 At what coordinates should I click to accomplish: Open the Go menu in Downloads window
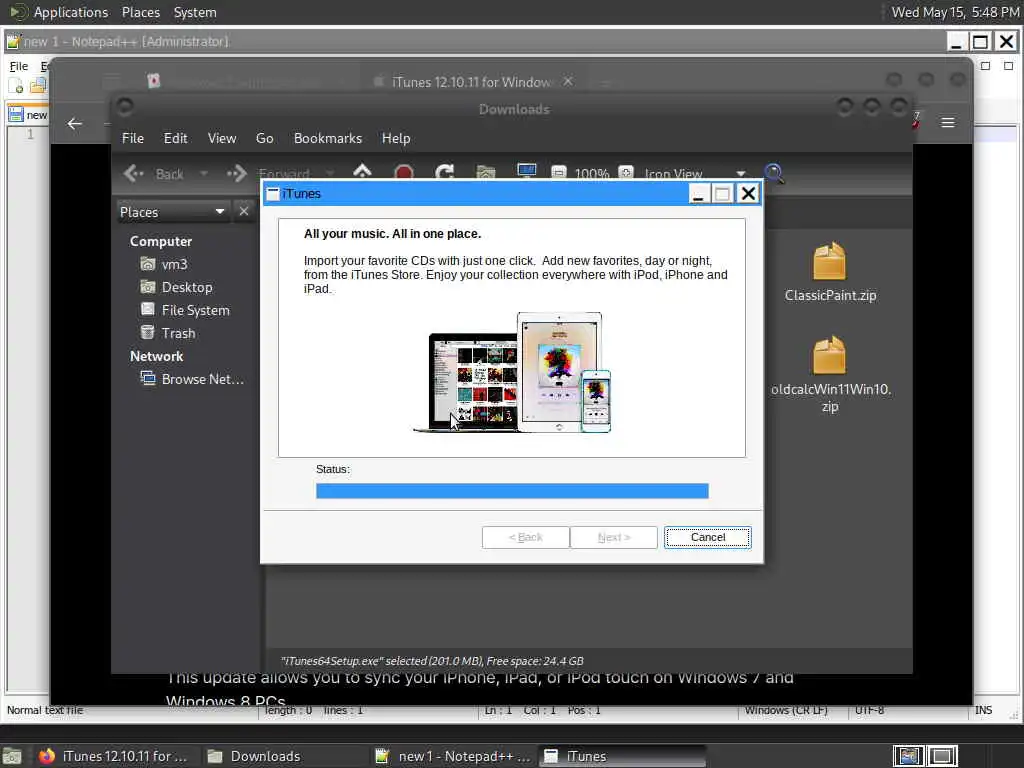click(264, 138)
